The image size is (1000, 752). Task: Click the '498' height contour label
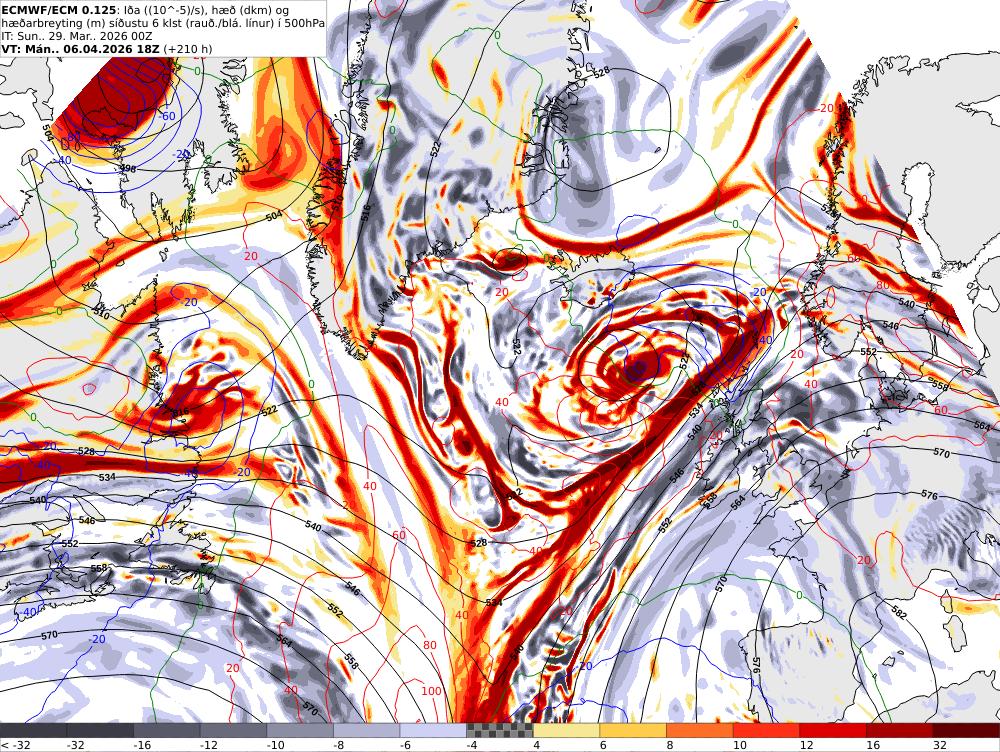tap(128, 168)
